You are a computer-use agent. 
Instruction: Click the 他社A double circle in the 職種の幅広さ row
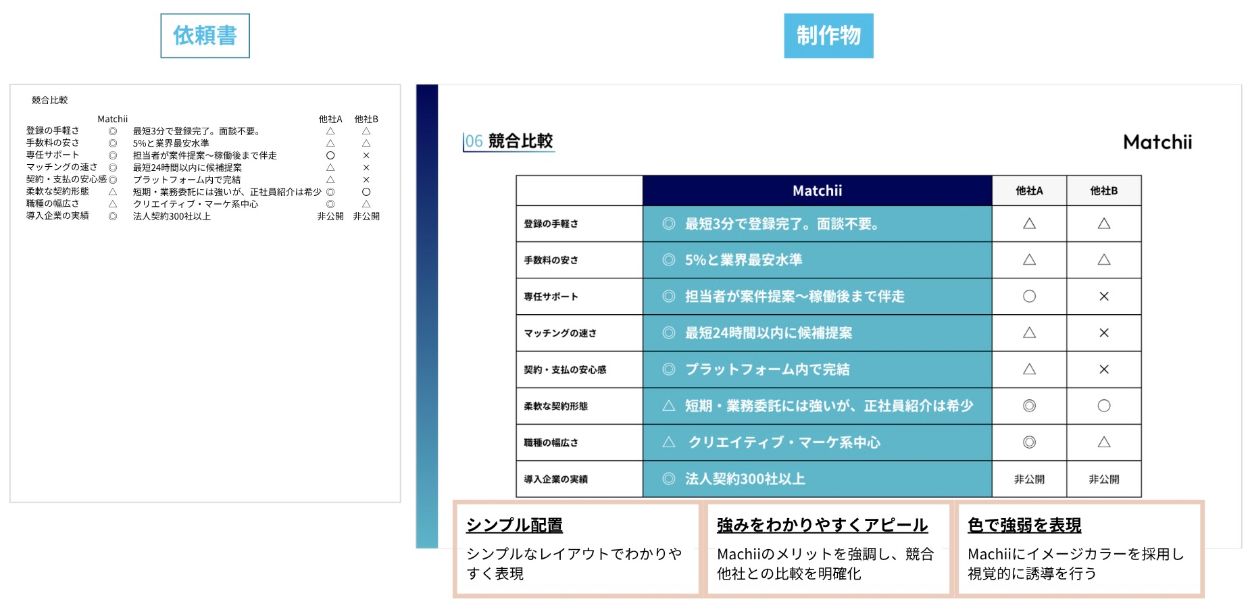tap(1029, 442)
